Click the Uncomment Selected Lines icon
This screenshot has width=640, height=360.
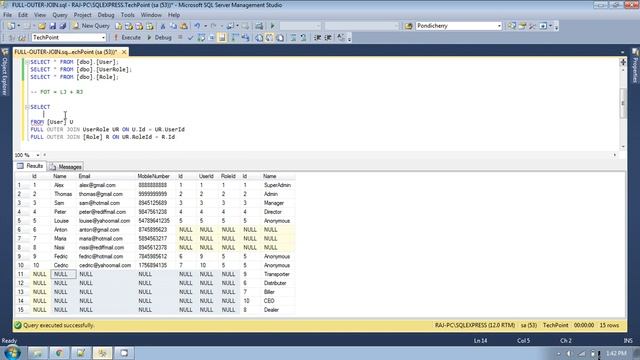pos(303,38)
